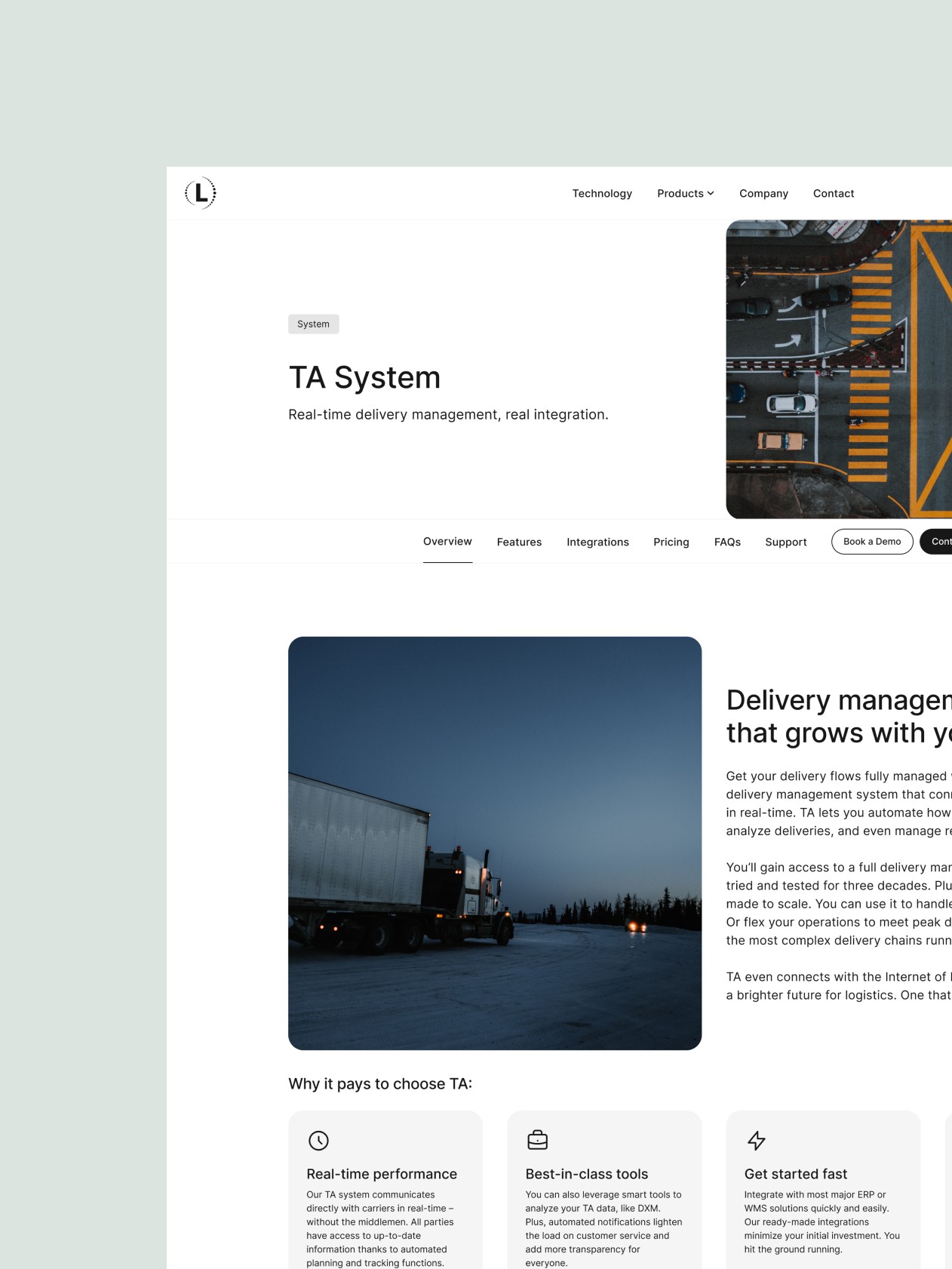Click the paragraph starting 'TA even connects'
Viewport: 952px width, 1269px height.
coord(839,986)
